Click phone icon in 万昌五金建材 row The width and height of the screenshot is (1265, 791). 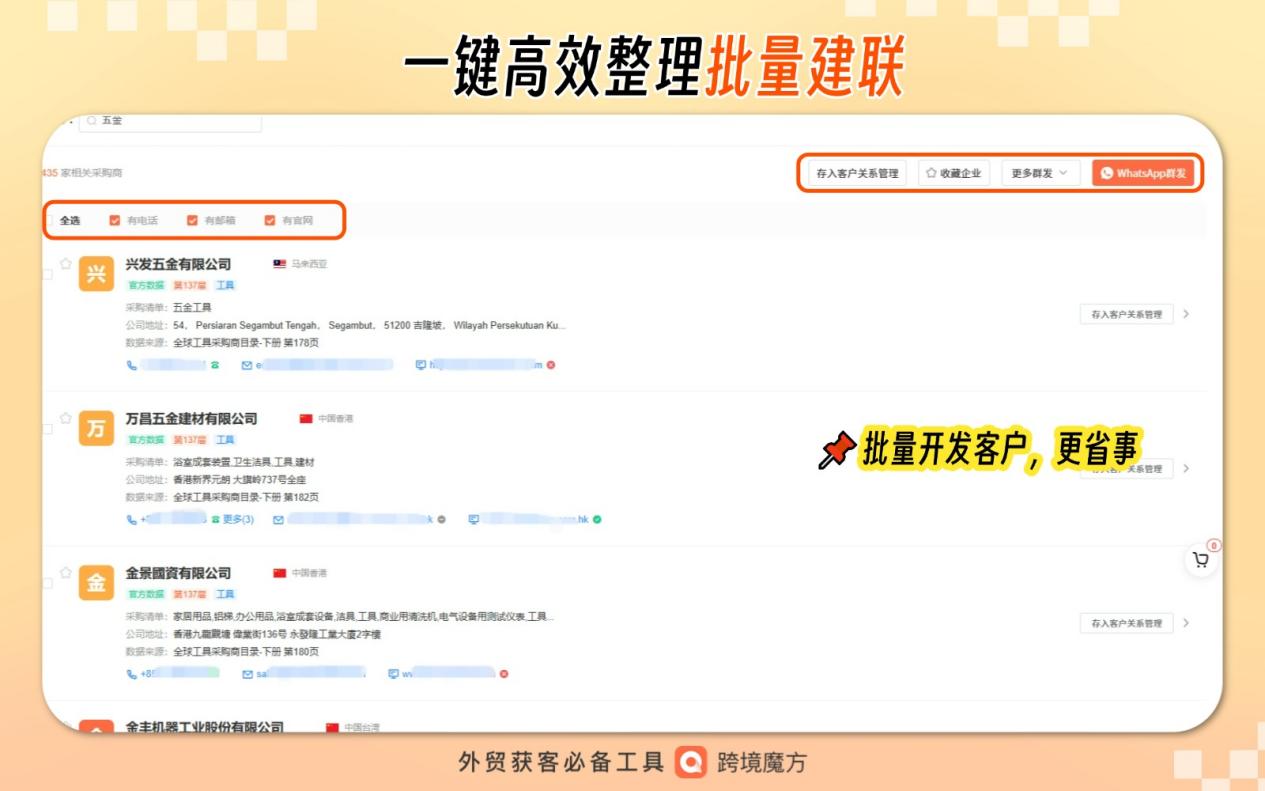tap(131, 520)
